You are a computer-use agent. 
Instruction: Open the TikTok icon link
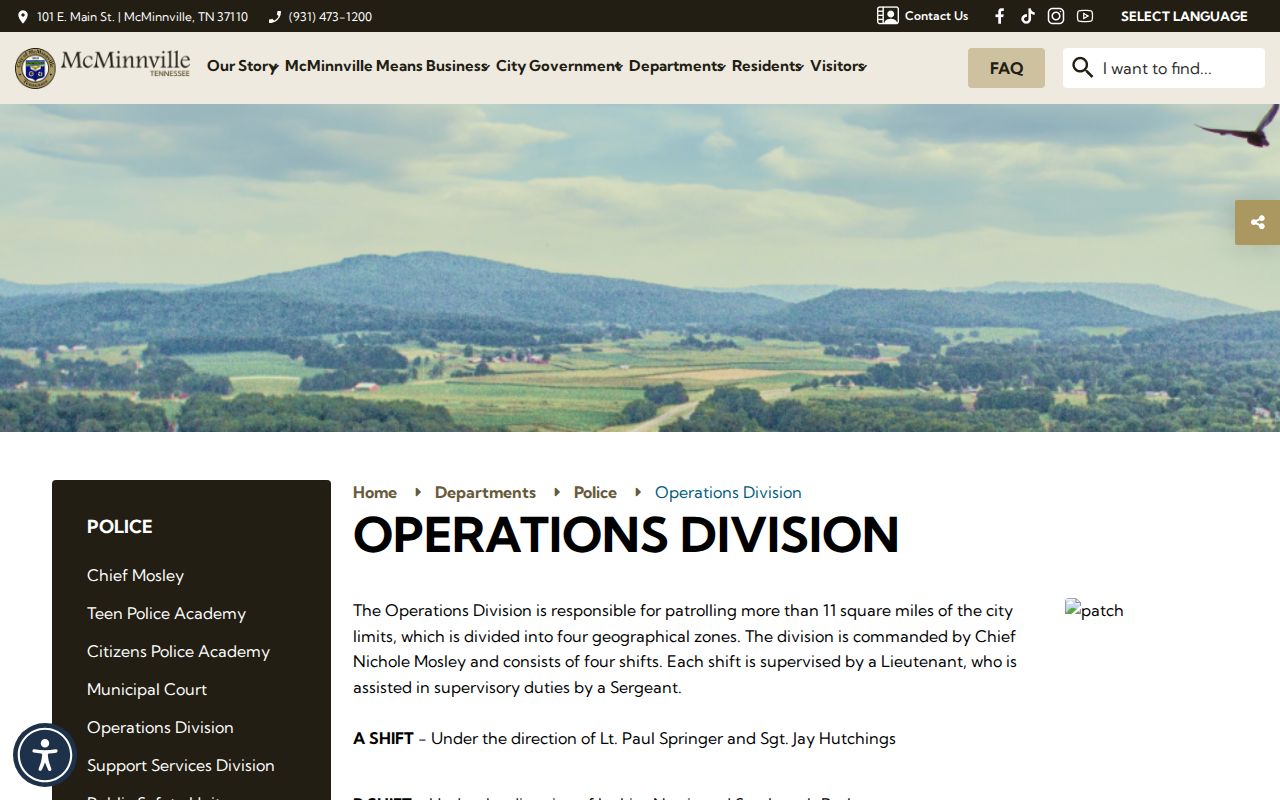(1027, 16)
